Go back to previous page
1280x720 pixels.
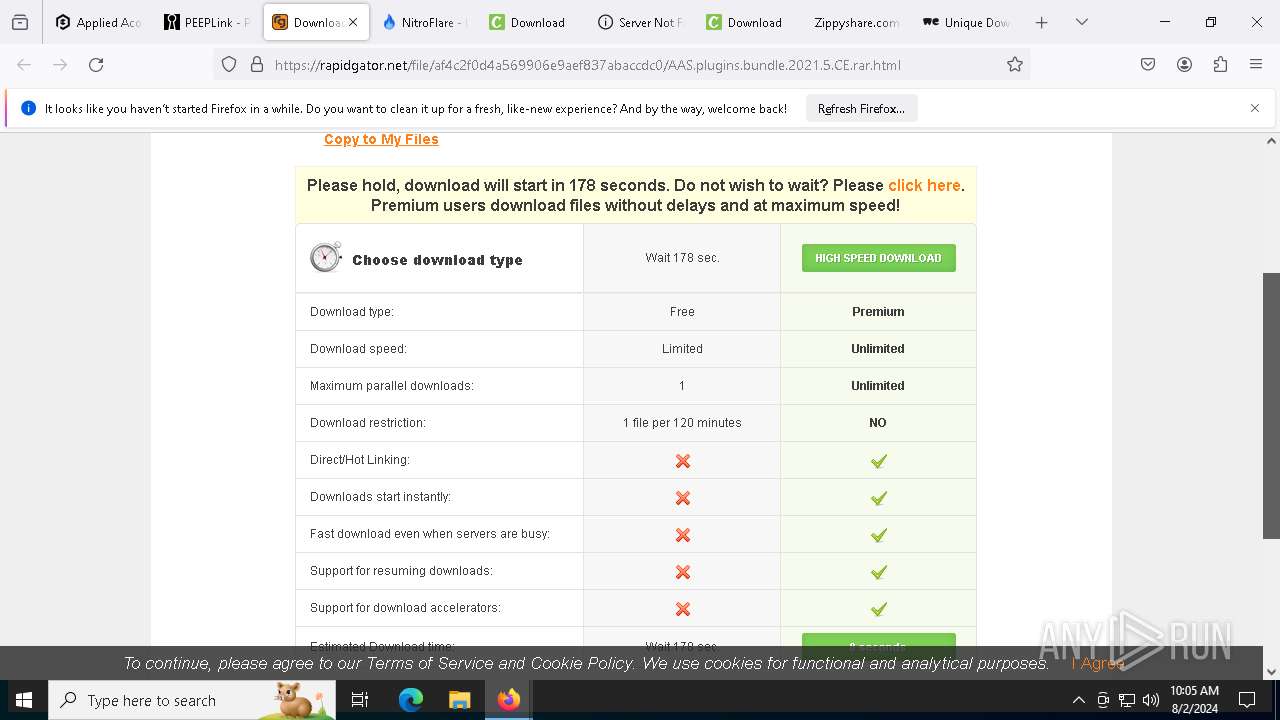click(x=24, y=64)
